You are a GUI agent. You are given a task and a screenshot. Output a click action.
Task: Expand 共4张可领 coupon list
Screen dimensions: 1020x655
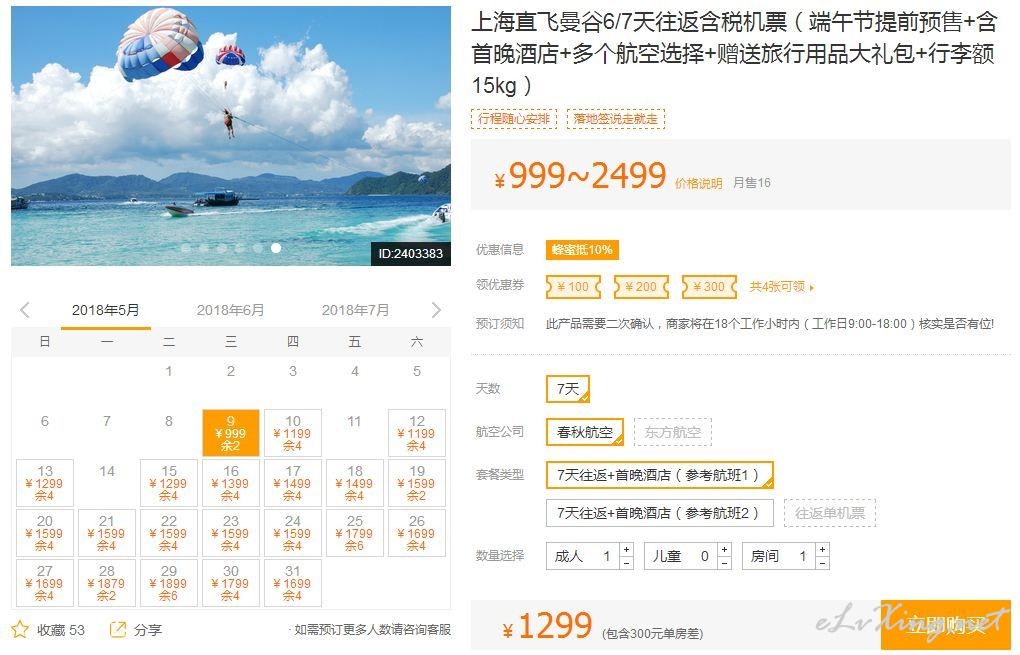[x=781, y=286]
